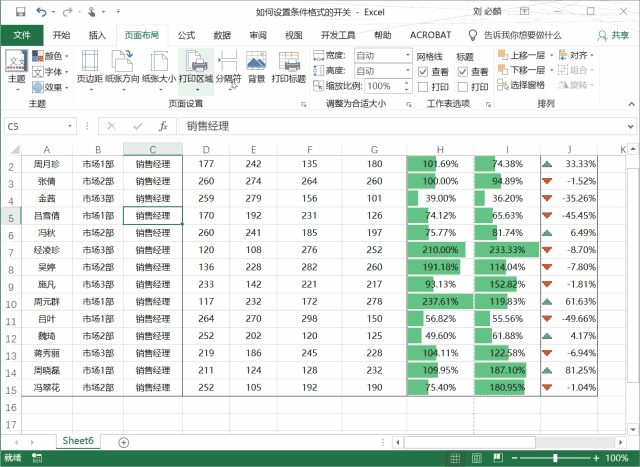Select row header 10
This screenshot has height=467, width=640.
pyautogui.click(x=11, y=304)
